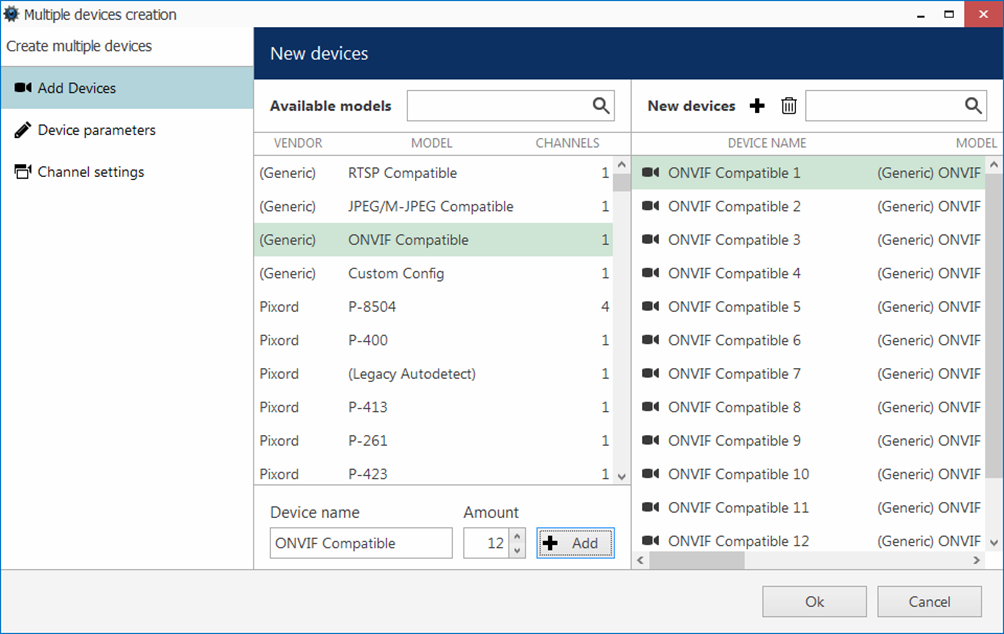Image resolution: width=1004 pixels, height=634 pixels.
Task: Switch to Device parameters section
Action: tap(96, 130)
